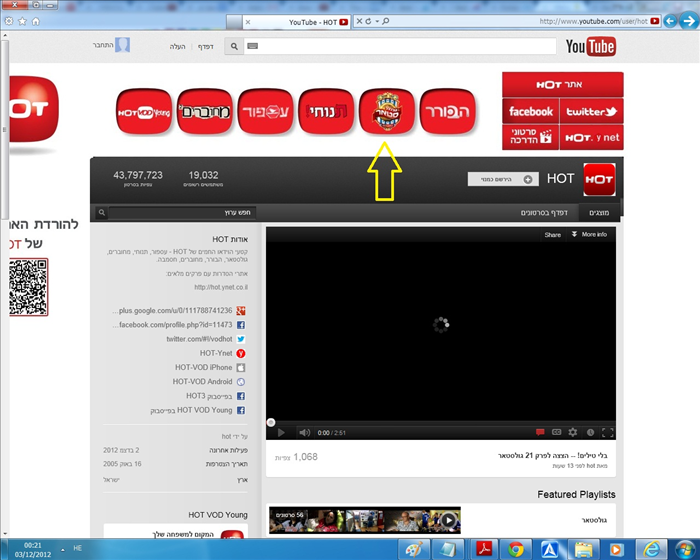
Task: Click the user avatar icon next to sign in
Action: click(x=122, y=45)
